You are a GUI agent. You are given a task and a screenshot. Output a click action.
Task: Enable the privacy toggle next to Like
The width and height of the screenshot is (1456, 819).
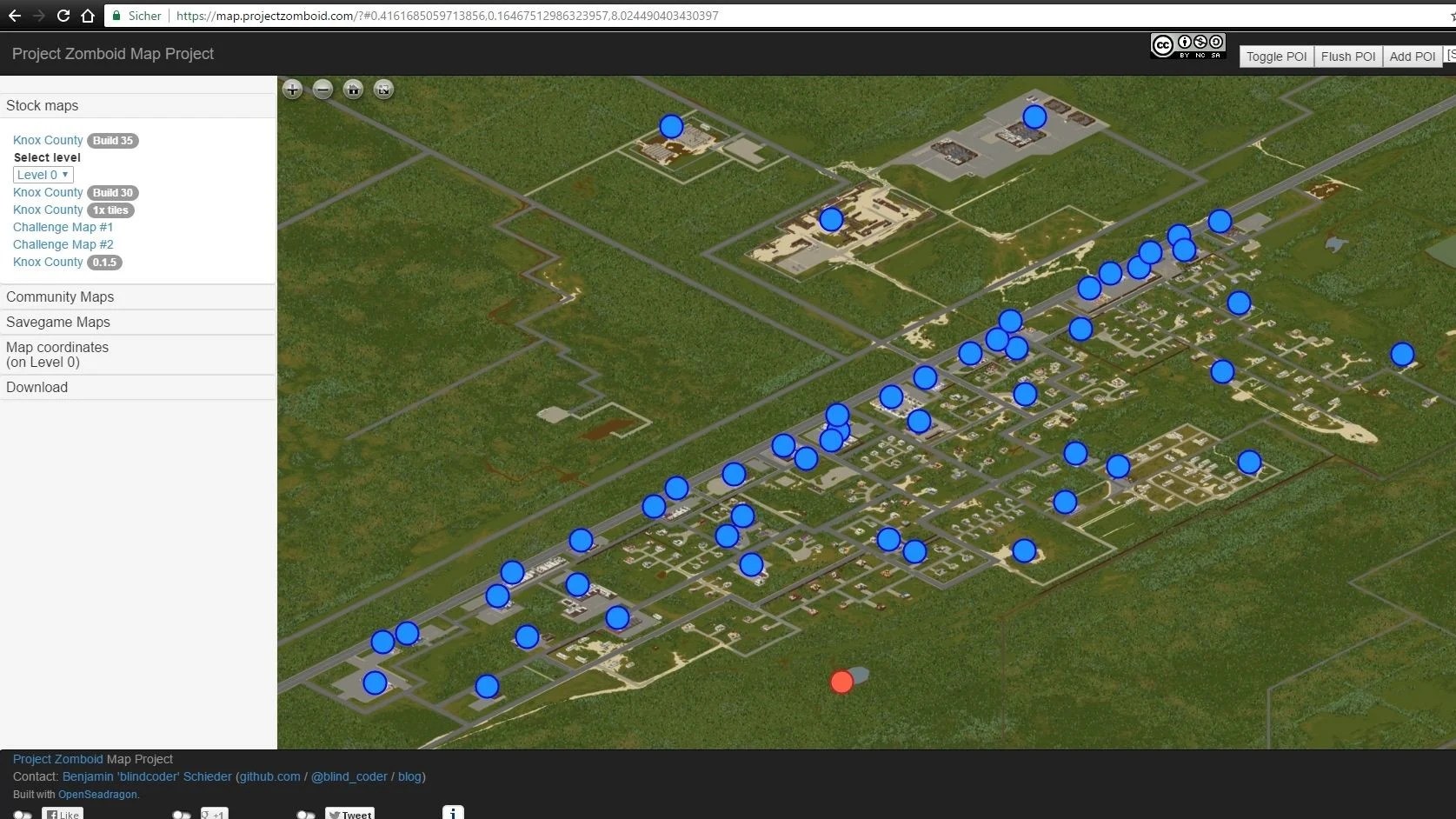point(23,814)
